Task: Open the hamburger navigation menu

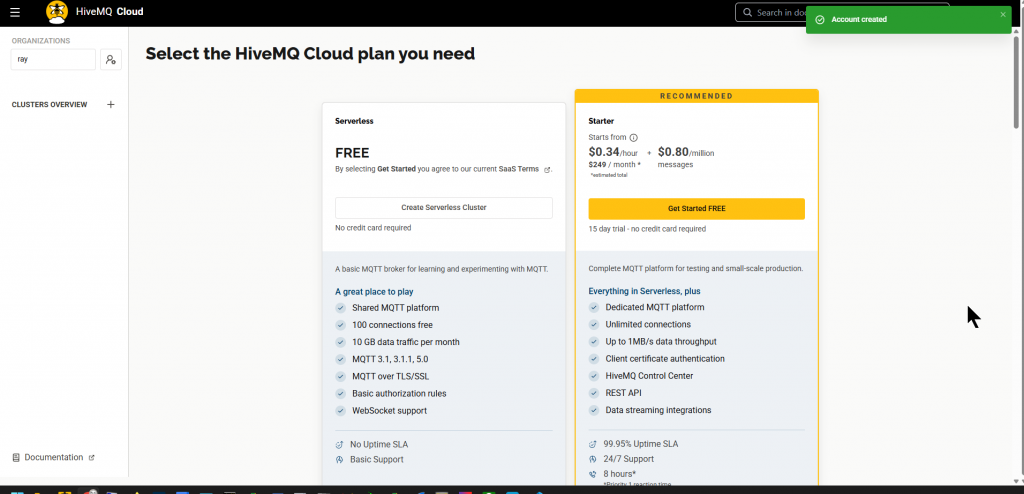Action: coord(14,13)
